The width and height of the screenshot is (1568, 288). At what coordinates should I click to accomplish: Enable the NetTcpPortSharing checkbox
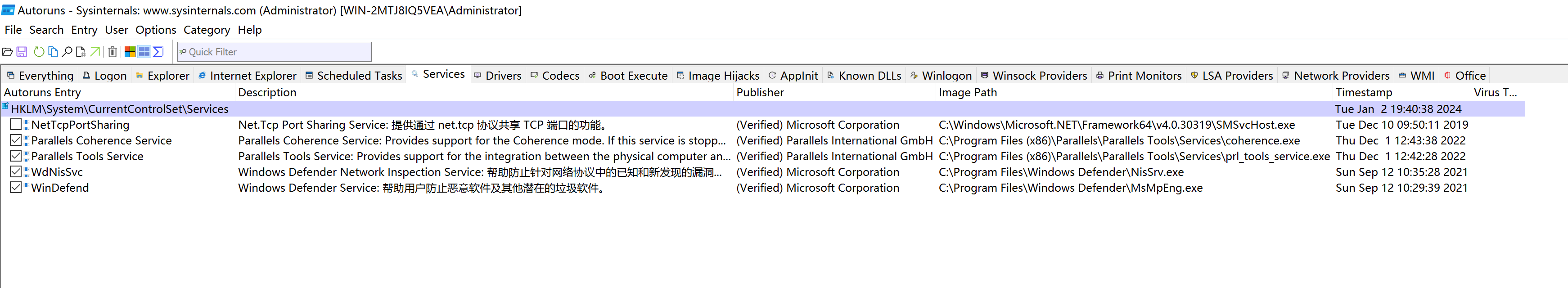click(x=16, y=125)
